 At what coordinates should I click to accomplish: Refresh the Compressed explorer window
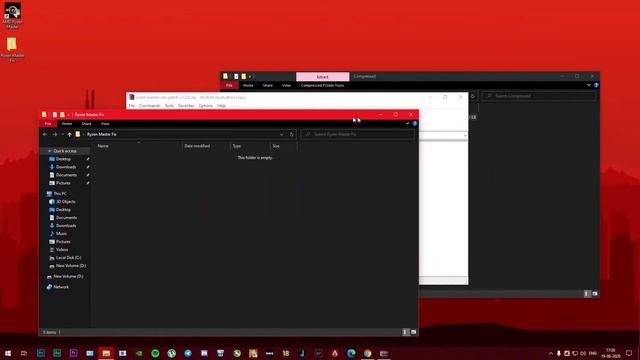[x=473, y=96]
